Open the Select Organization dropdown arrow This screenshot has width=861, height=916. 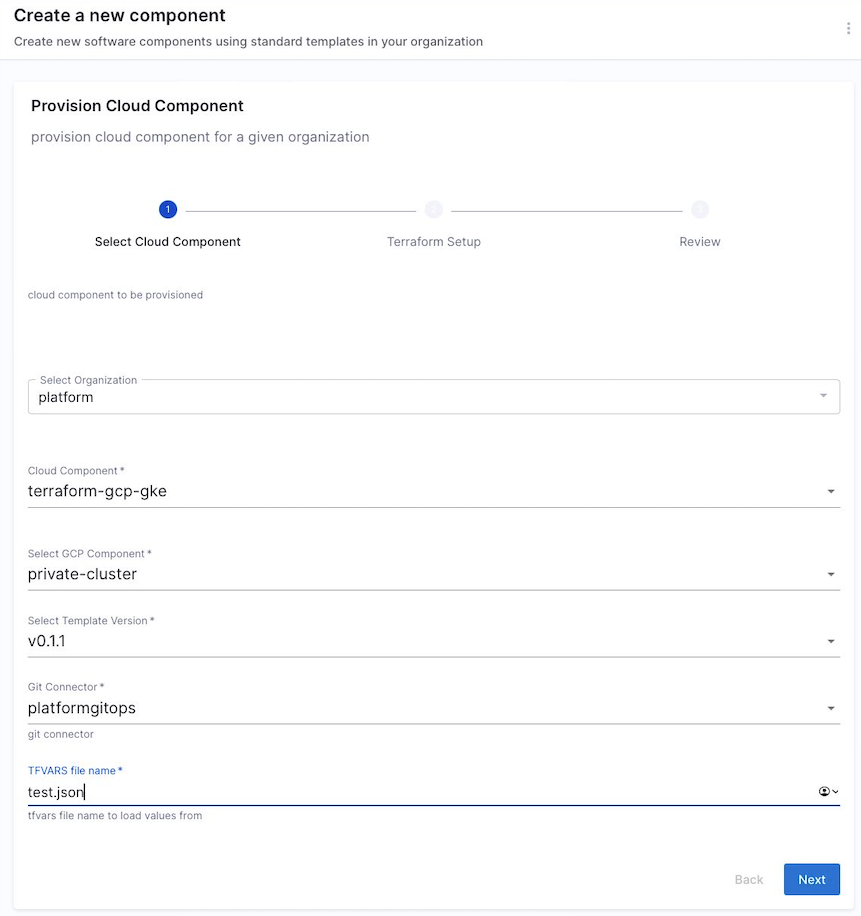[823, 395]
